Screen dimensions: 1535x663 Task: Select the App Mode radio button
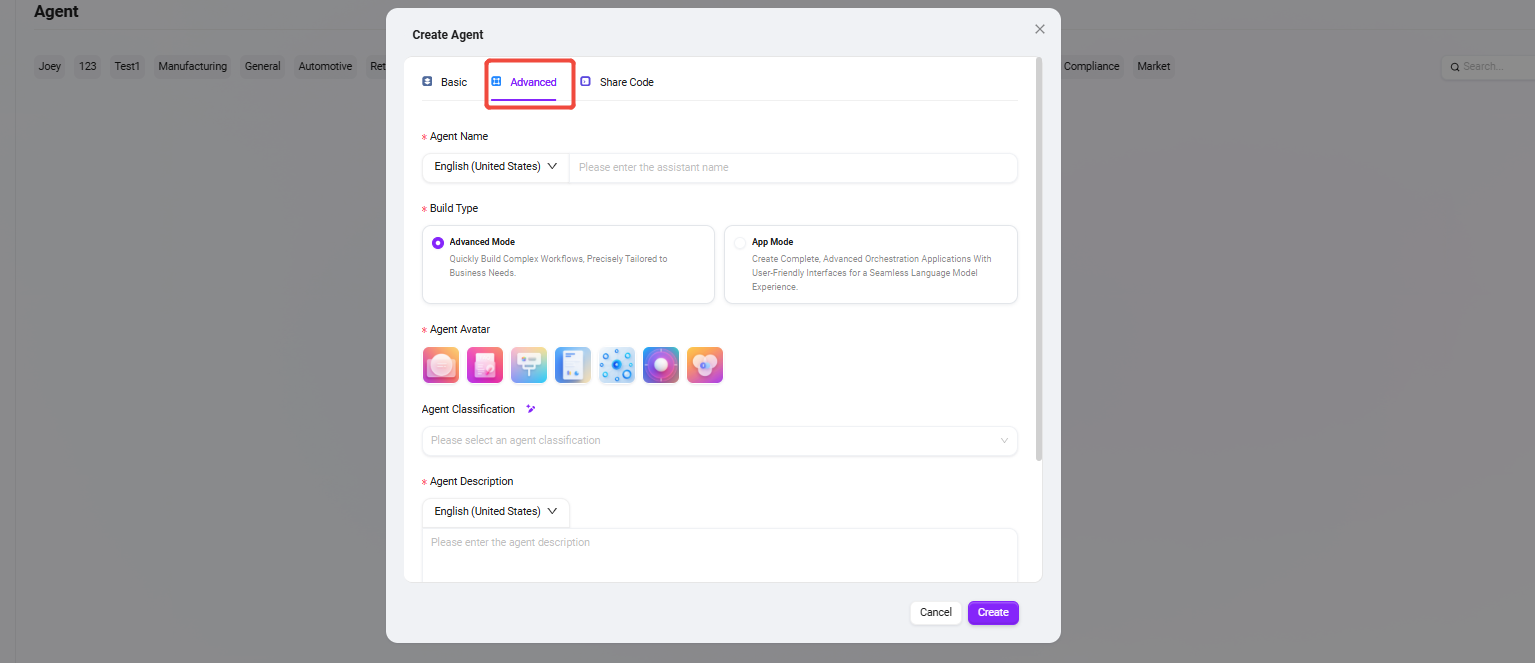pyautogui.click(x=740, y=243)
